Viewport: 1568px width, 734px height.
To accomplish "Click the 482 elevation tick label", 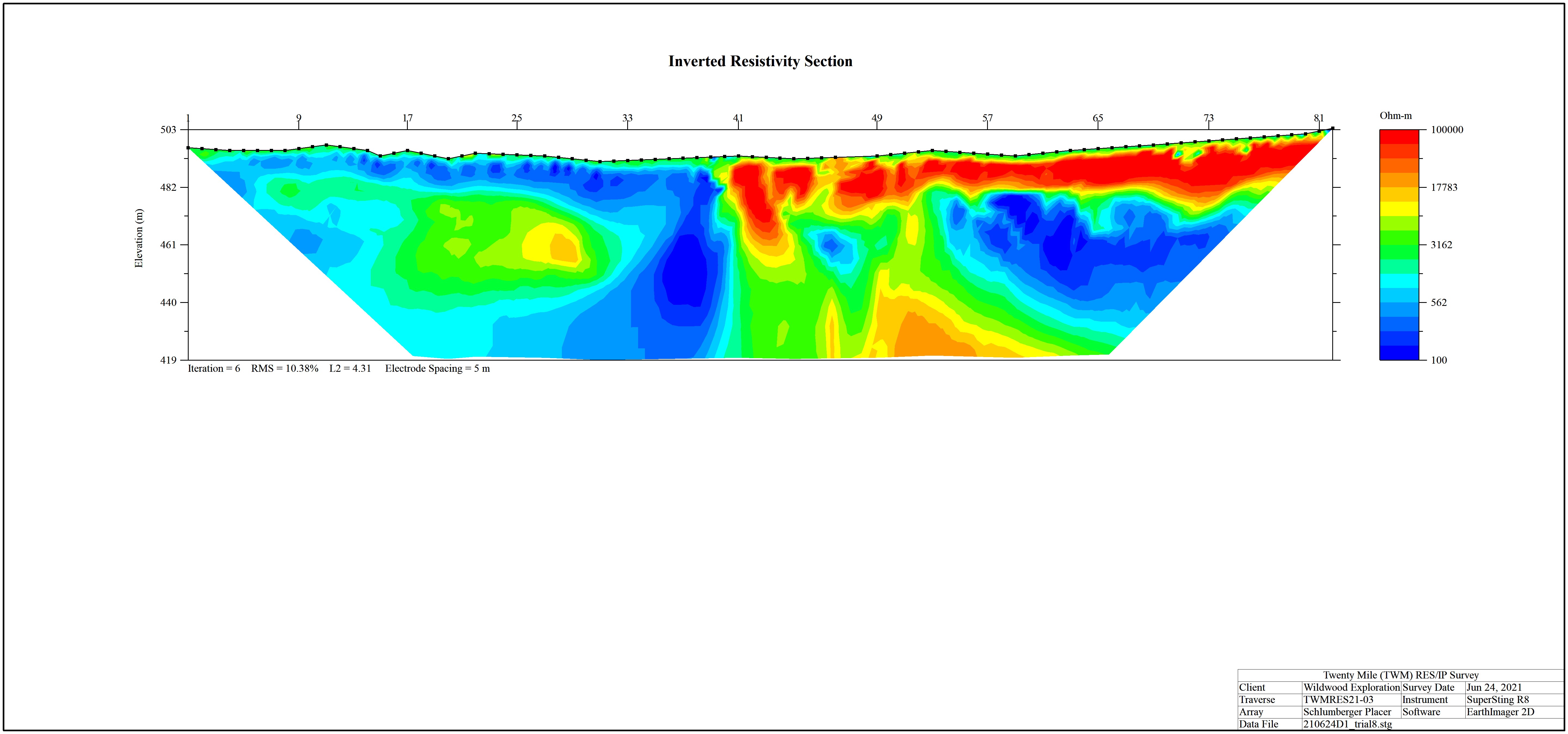I will (x=168, y=188).
